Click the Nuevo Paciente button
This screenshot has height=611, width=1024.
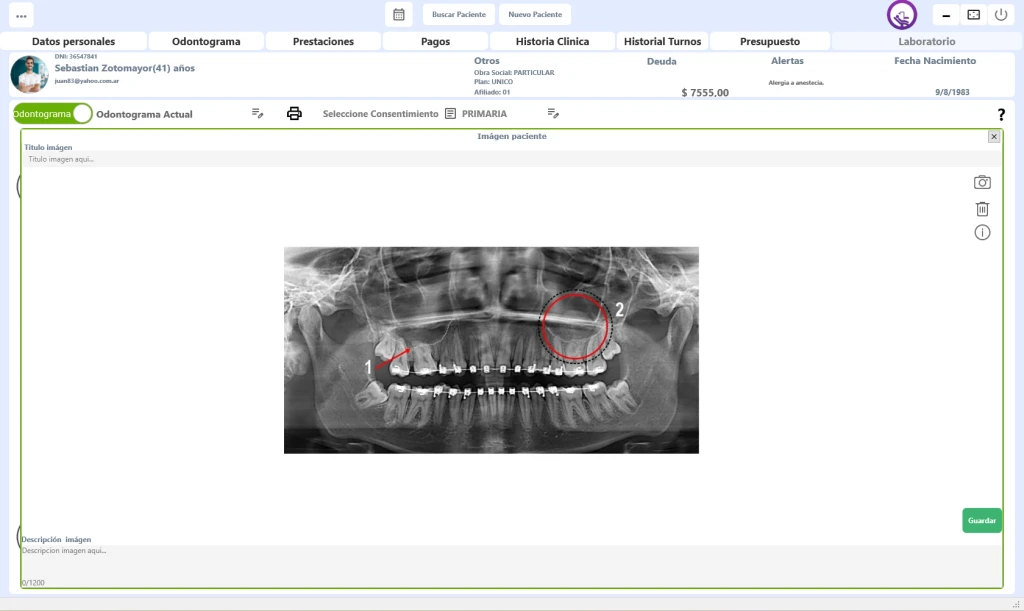pyautogui.click(x=535, y=14)
